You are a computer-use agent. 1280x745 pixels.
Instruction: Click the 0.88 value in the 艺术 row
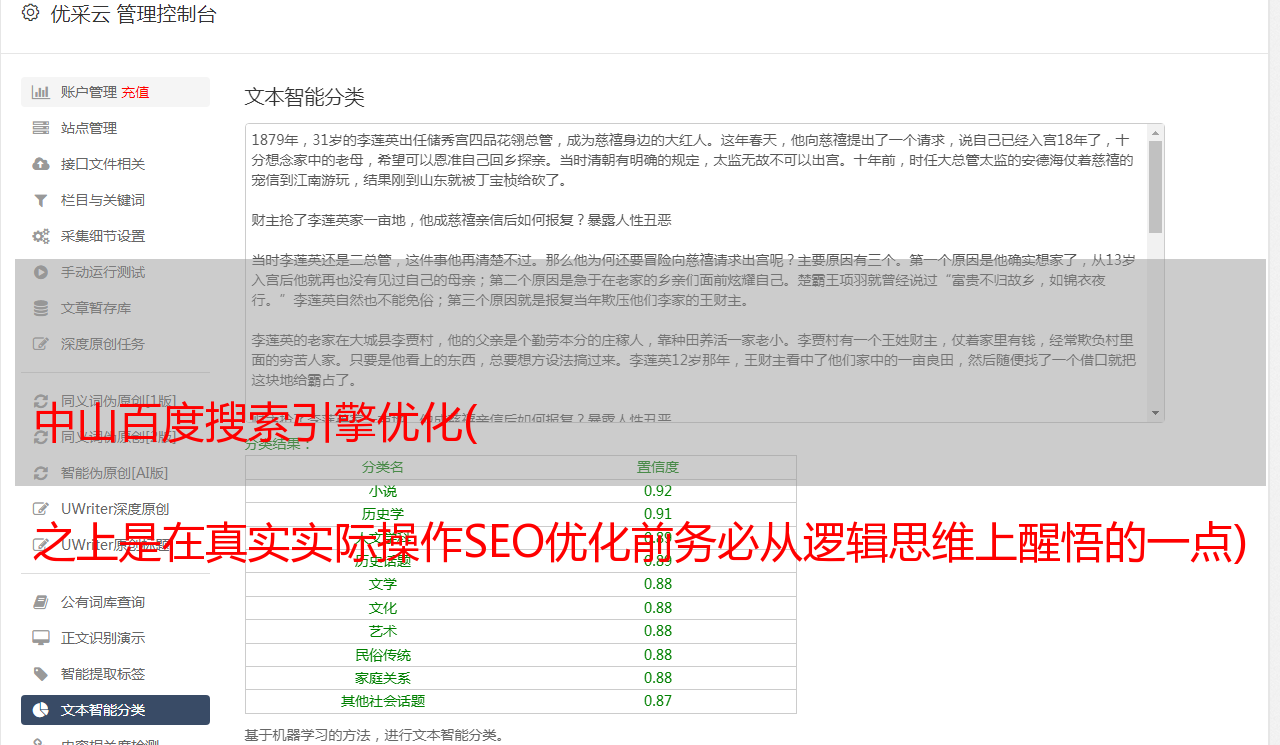tap(658, 631)
